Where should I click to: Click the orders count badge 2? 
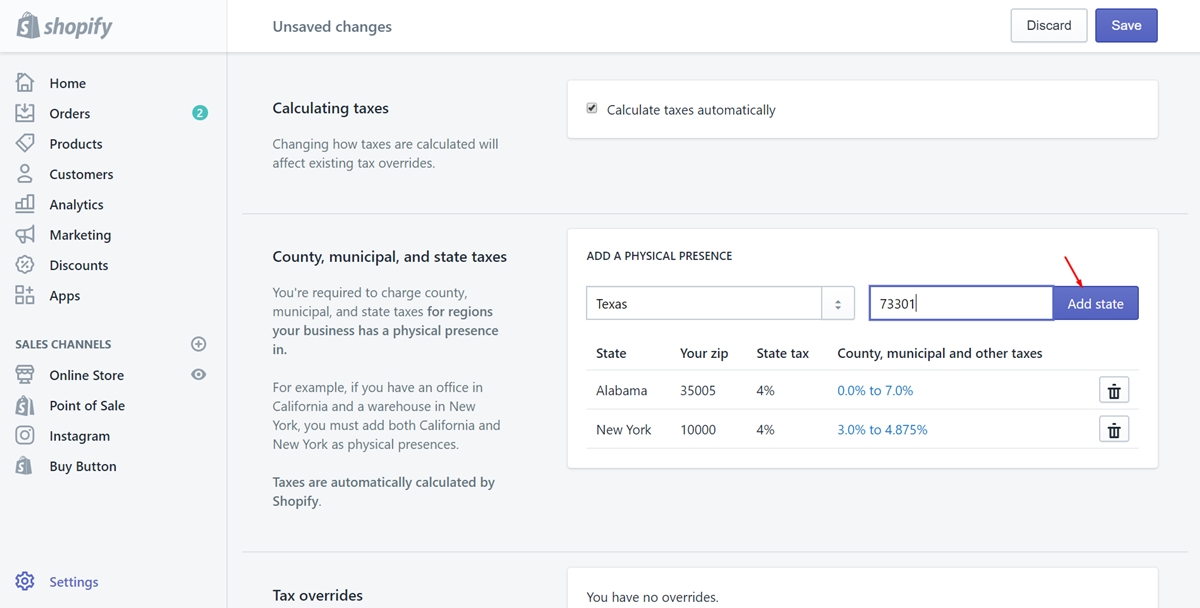coord(200,113)
